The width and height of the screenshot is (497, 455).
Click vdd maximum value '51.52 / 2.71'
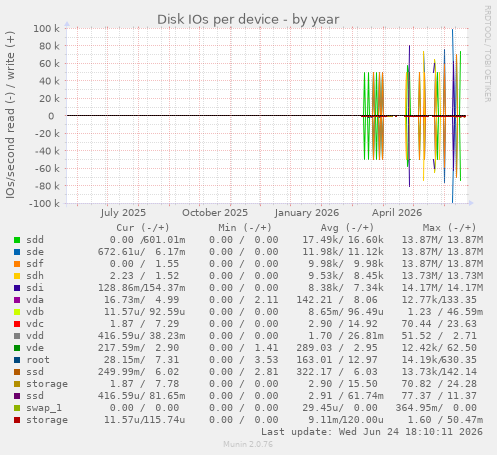[x=439, y=336]
